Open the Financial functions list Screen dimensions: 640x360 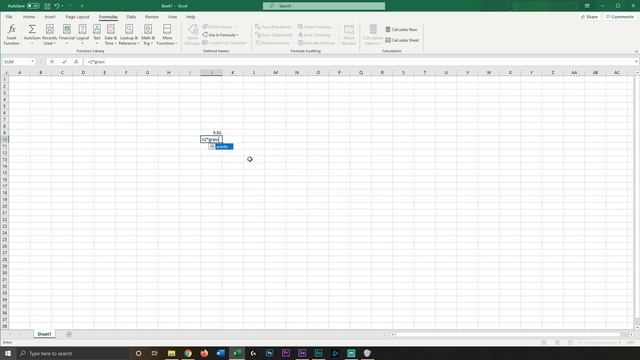pos(67,34)
